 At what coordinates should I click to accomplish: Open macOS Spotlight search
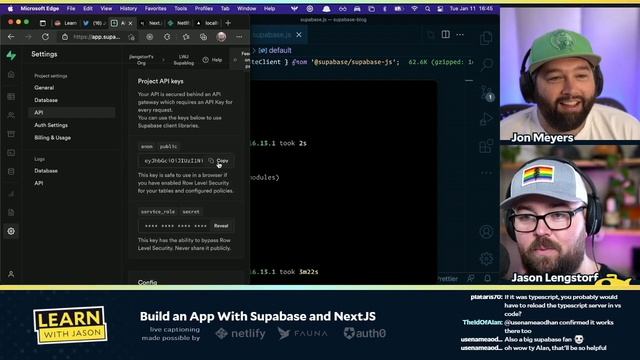[427, 9]
